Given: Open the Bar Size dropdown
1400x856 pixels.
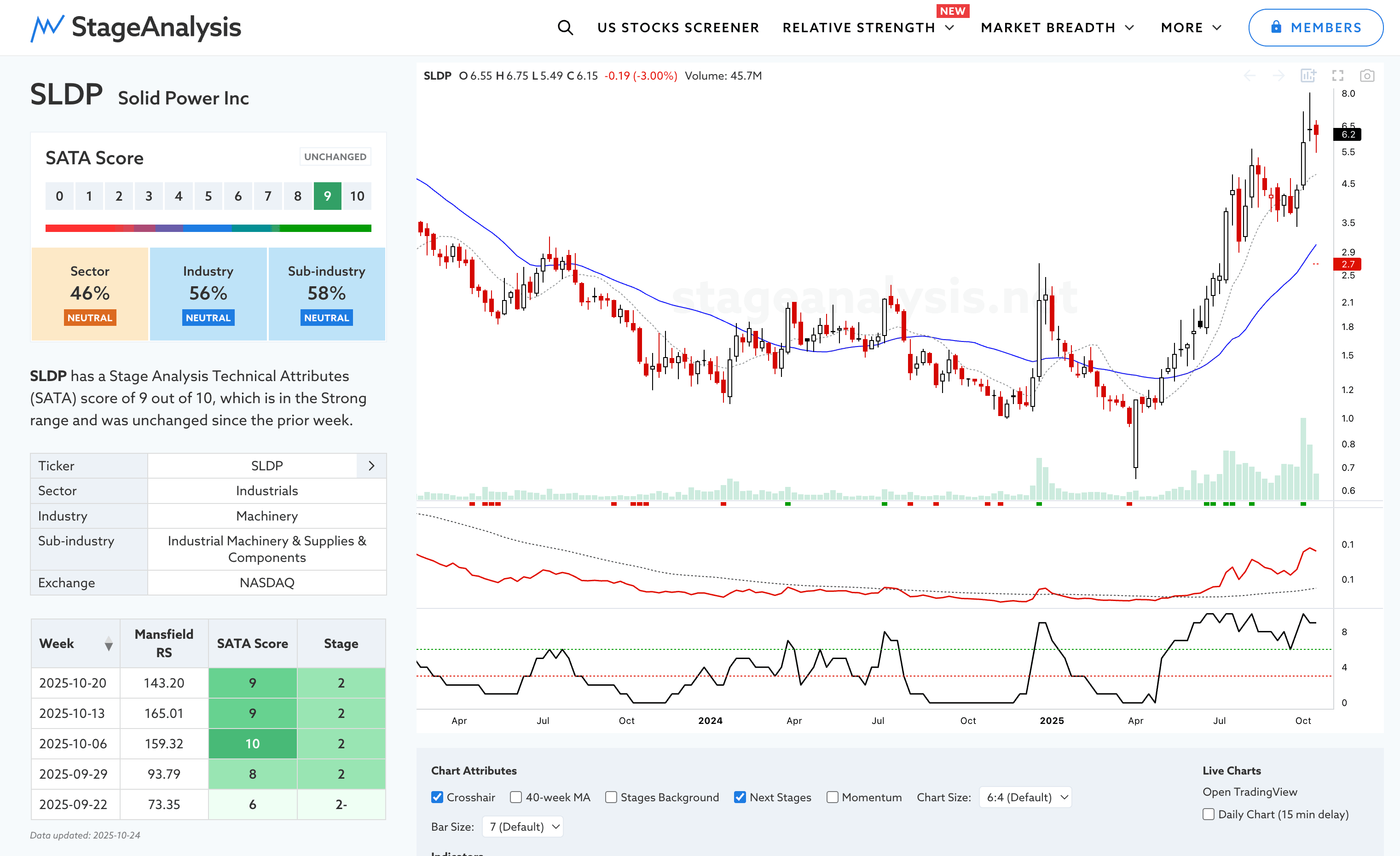Looking at the screenshot, I should pyautogui.click(x=523, y=827).
